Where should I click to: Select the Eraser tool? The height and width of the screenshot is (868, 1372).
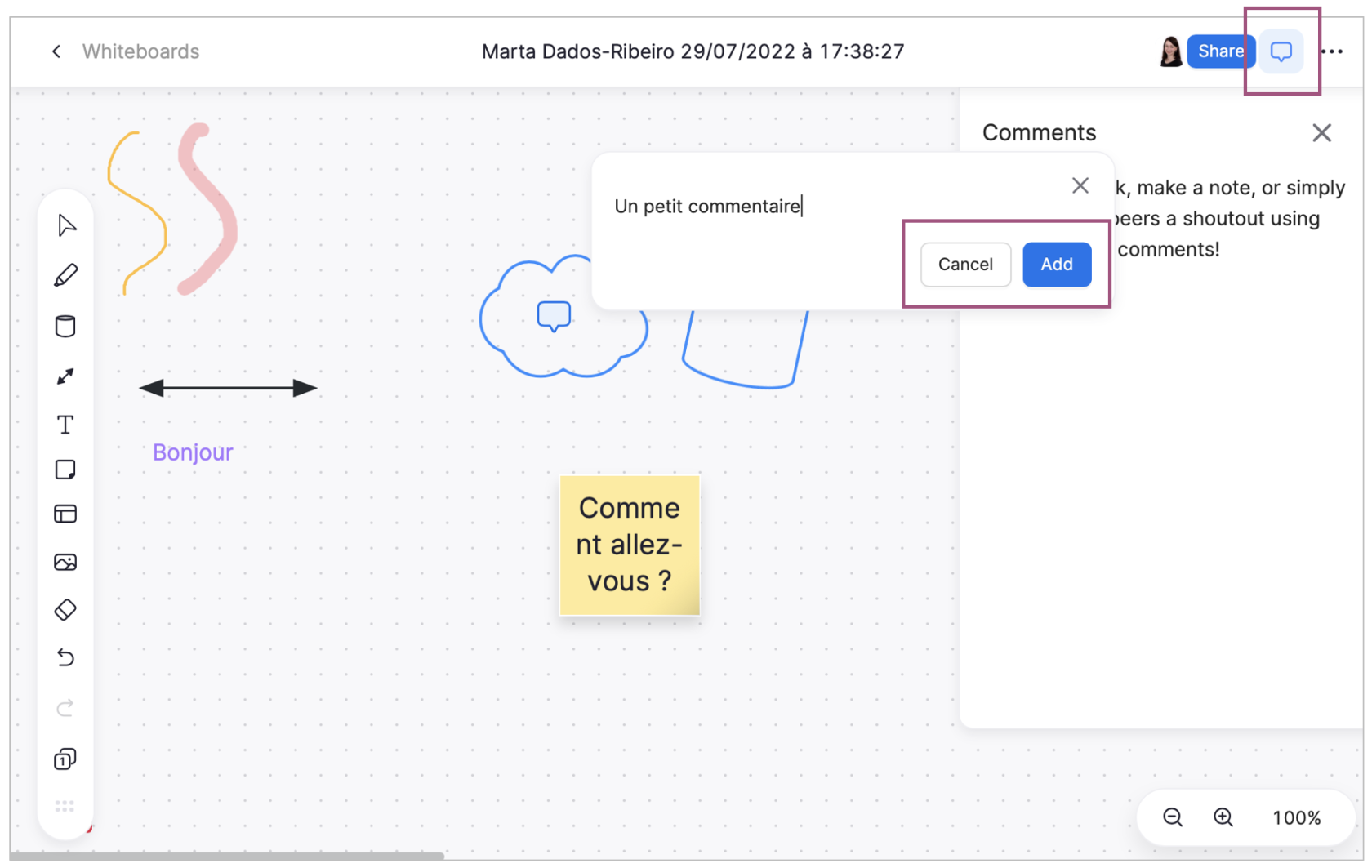coord(65,610)
